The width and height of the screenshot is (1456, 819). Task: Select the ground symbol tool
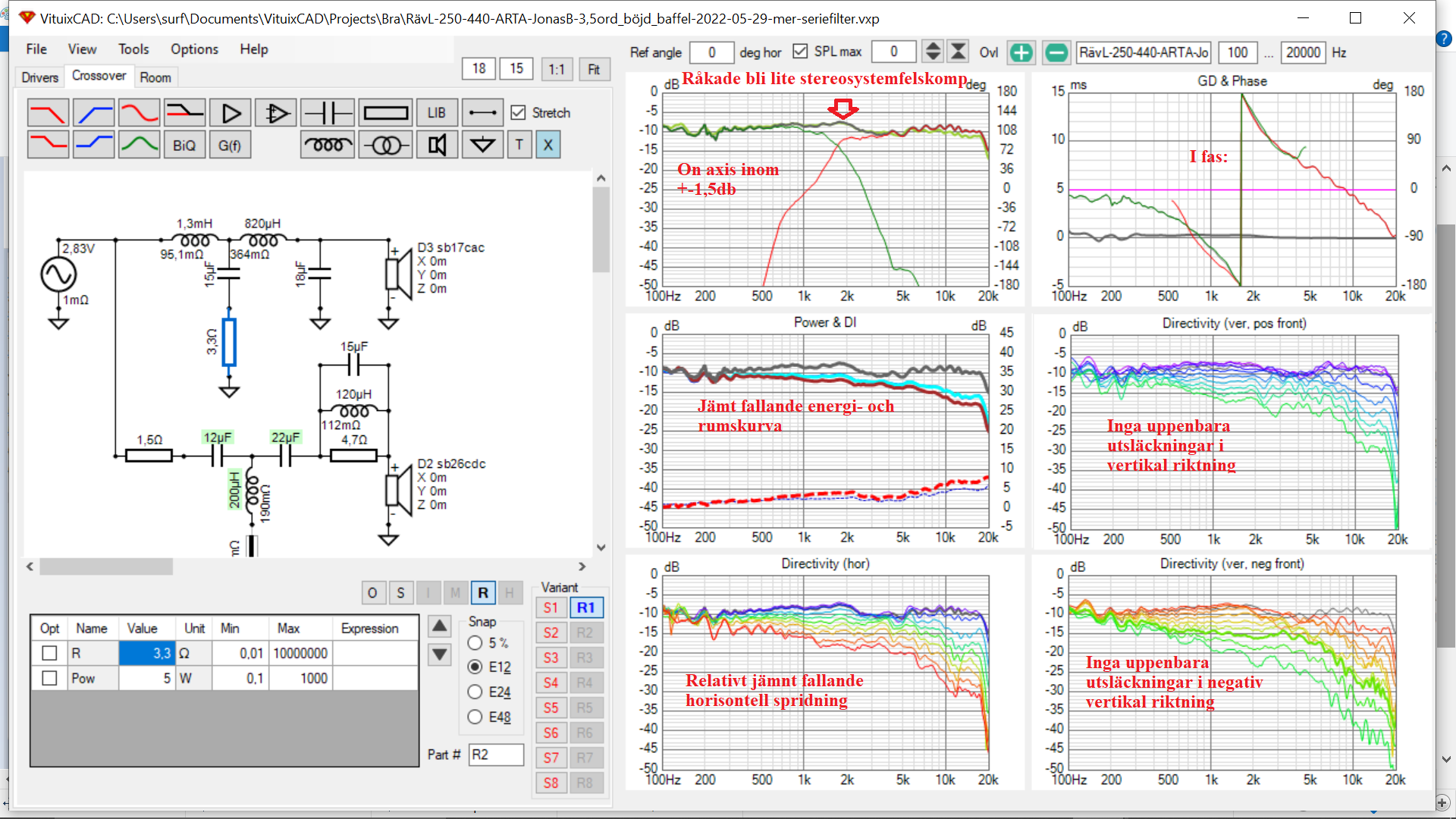click(x=482, y=145)
